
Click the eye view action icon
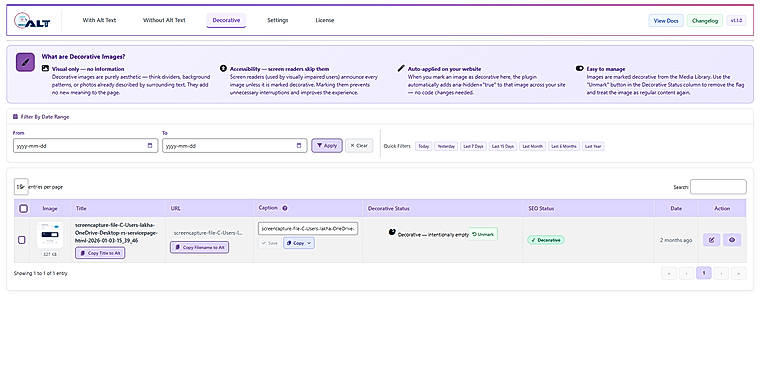tap(732, 240)
